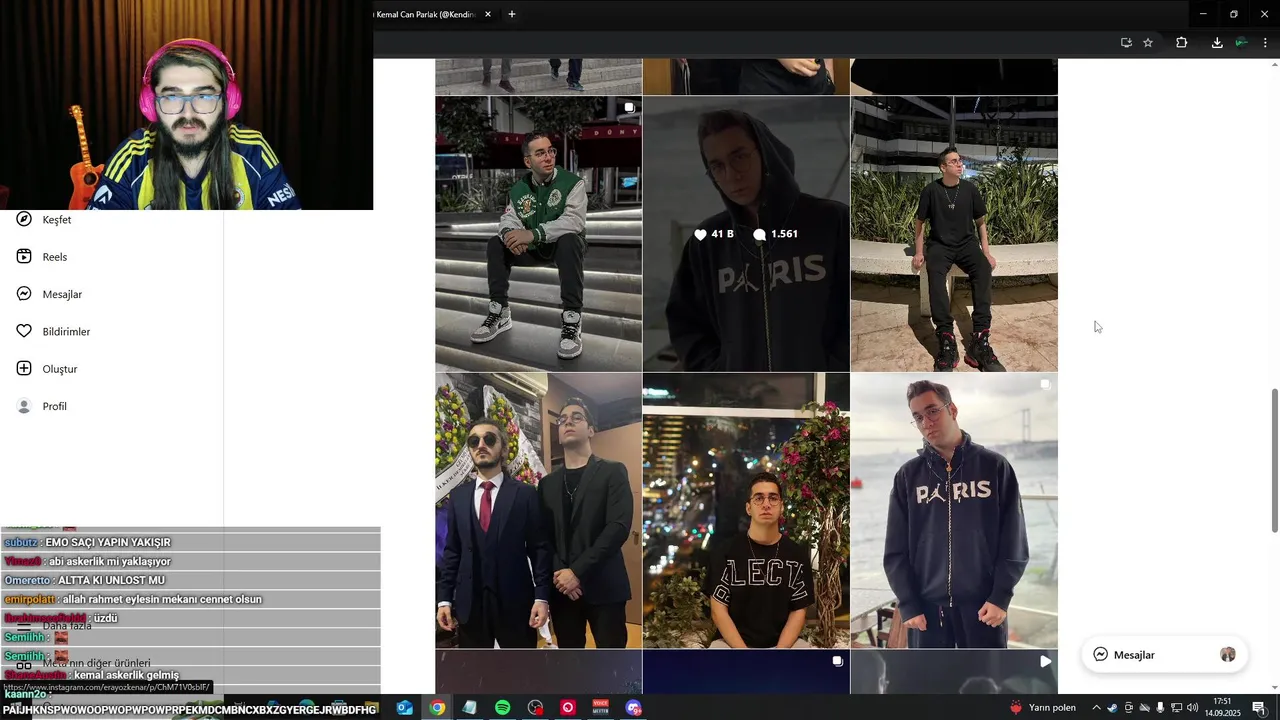Open the navy Paris hoodie by the bridge post

pyautogui.click(x=954, y=510)
